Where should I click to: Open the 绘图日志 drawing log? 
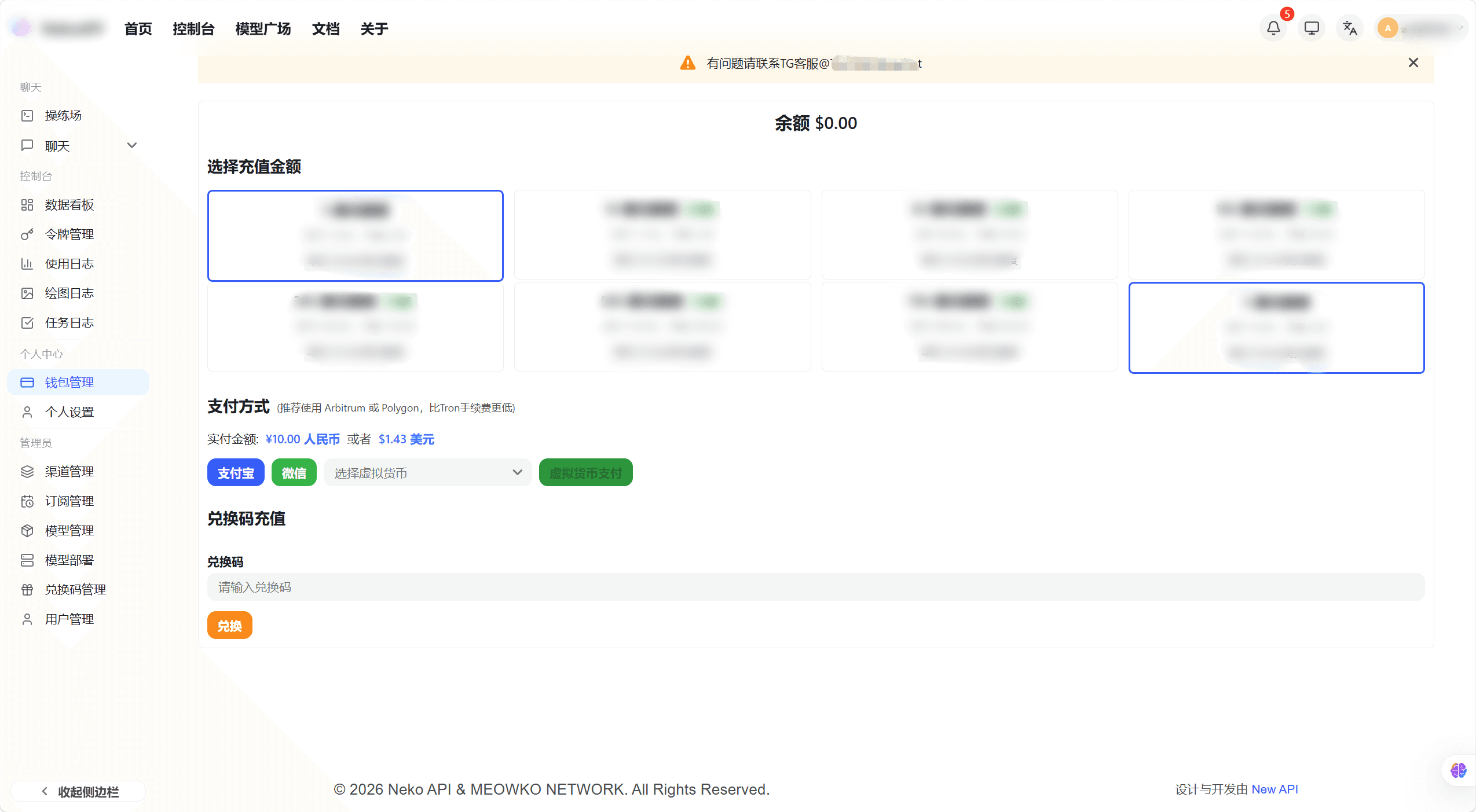[68, 293]
